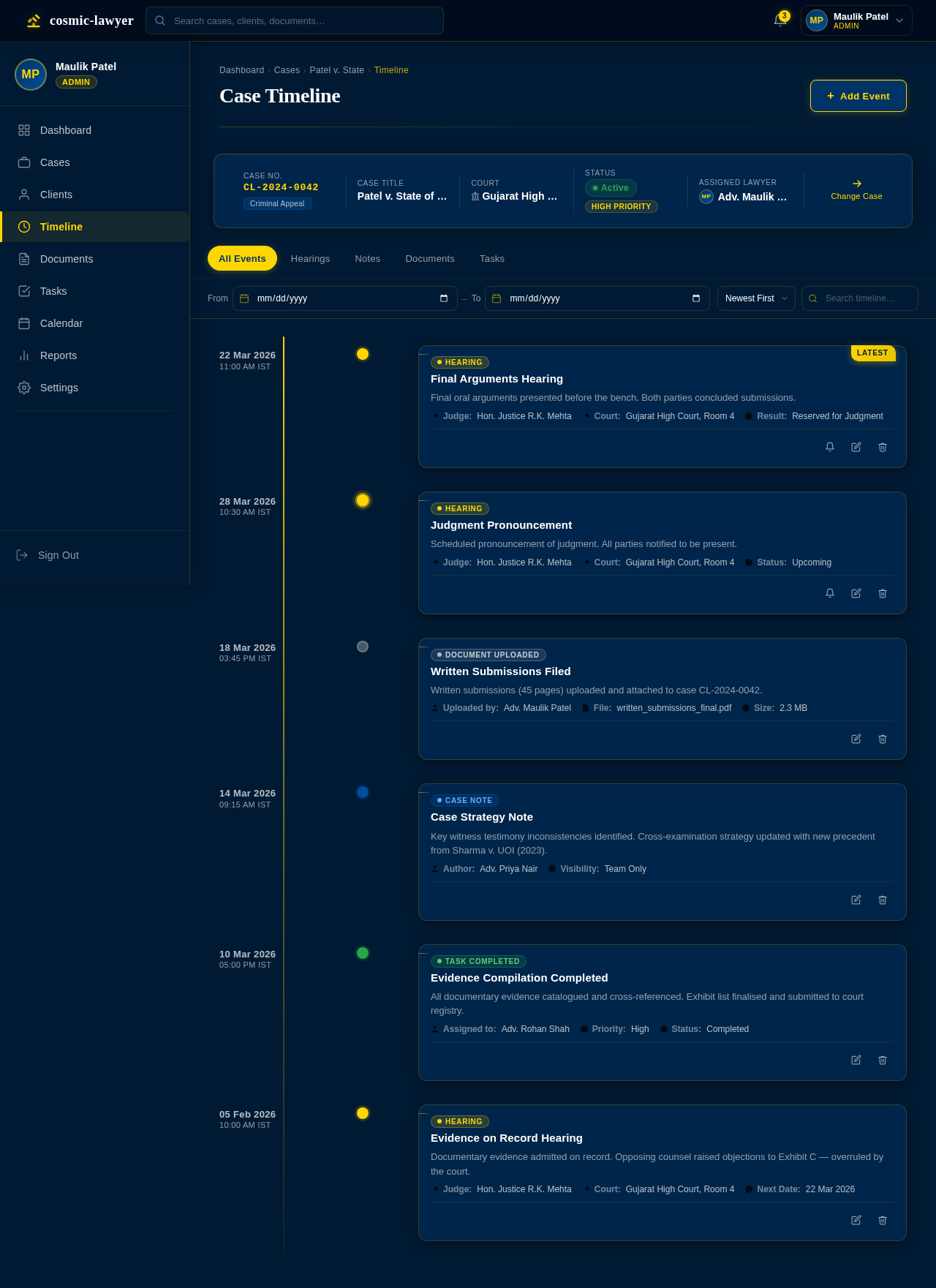This screenshot has width=936, height=1288.
Task: Click the Change Case arrow icon
Action: pyautogui.click(x=857, y=184)
